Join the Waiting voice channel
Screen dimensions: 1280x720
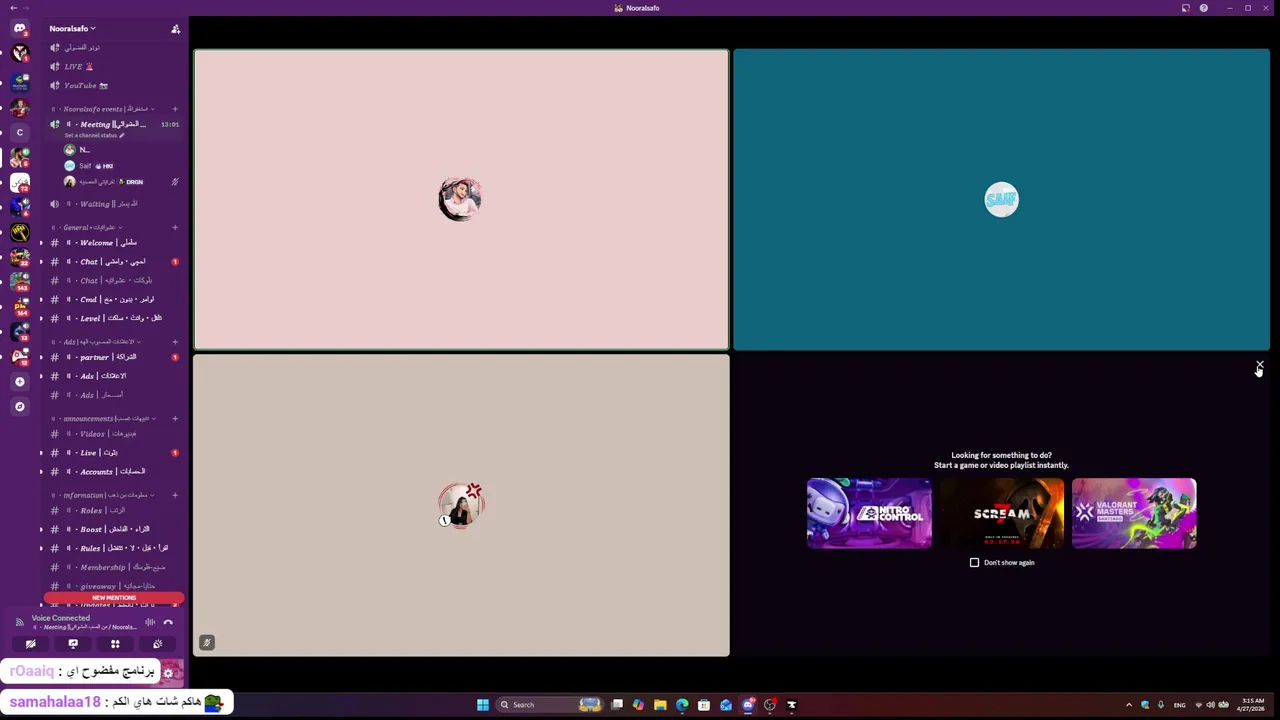(113, 204)
